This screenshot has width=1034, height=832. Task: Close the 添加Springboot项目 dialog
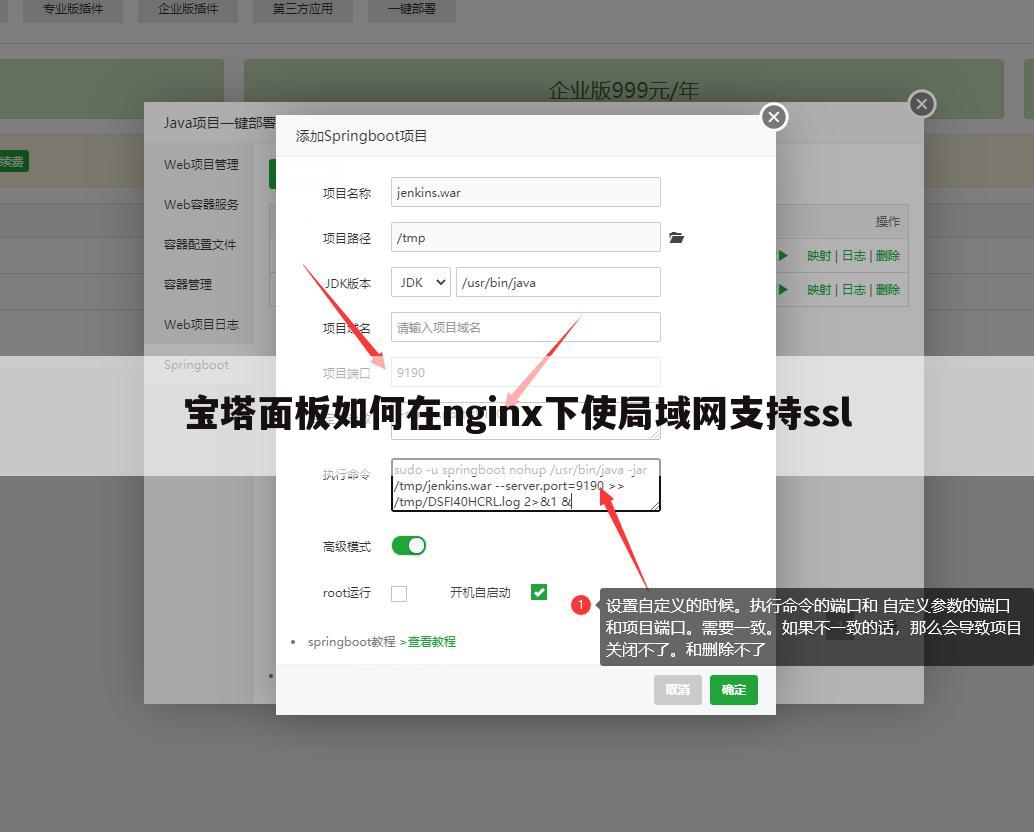tap(774, 117)
